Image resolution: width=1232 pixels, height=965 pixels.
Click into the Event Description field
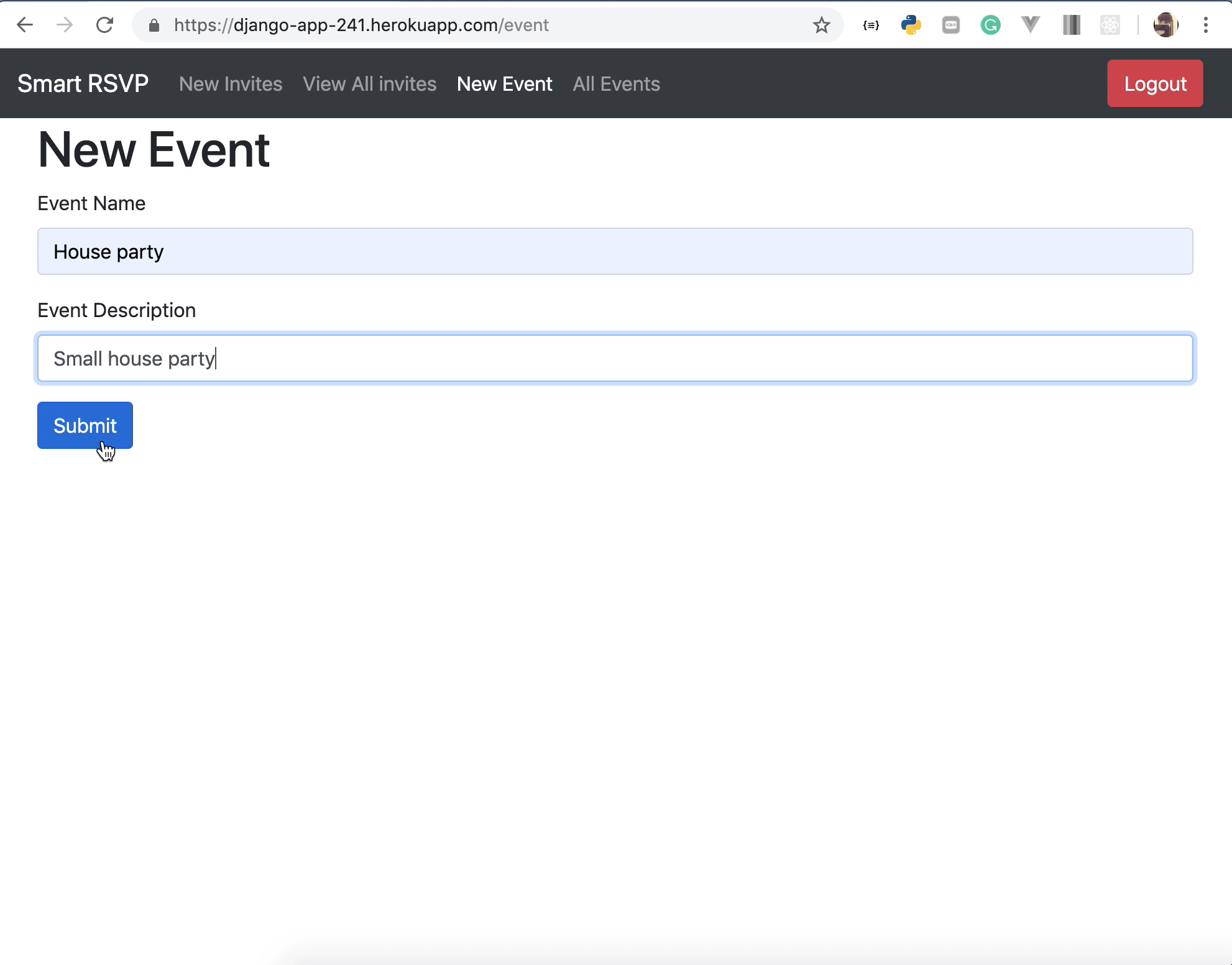615,358
